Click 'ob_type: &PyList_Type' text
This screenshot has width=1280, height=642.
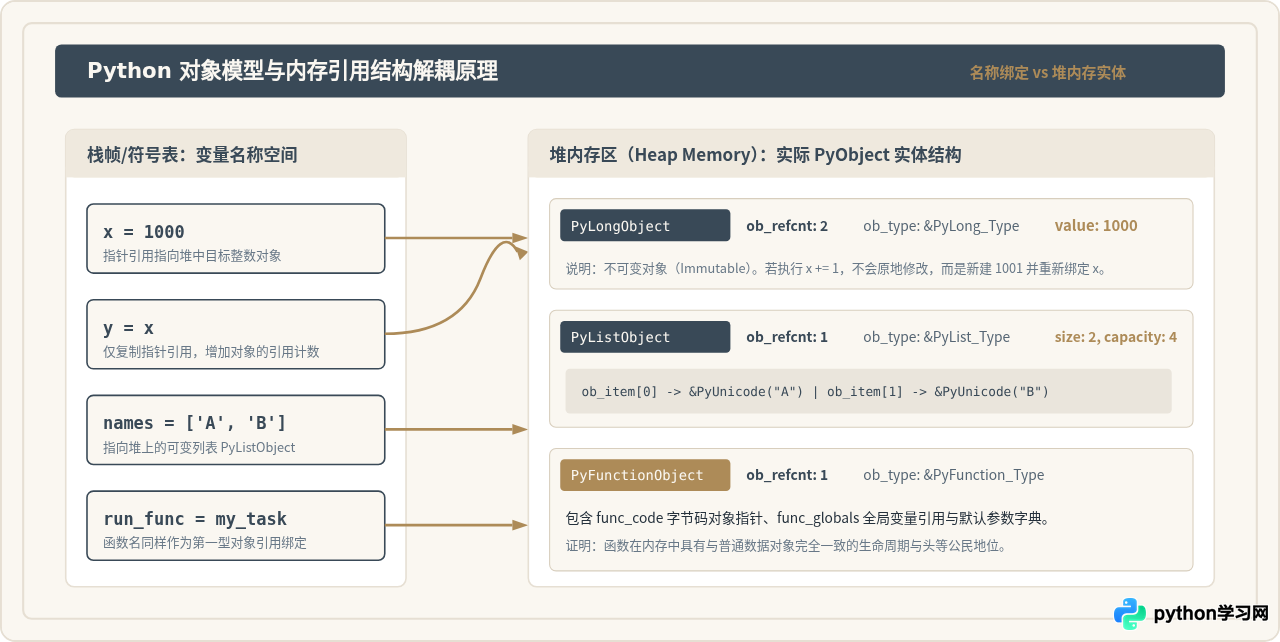coord(937,337)
